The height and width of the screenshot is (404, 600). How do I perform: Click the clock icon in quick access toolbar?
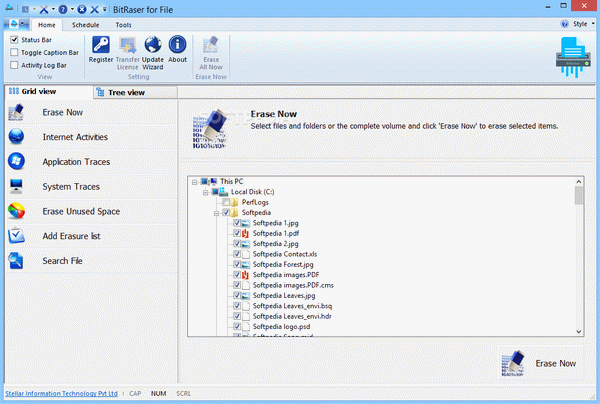click(x=25, y=9)
